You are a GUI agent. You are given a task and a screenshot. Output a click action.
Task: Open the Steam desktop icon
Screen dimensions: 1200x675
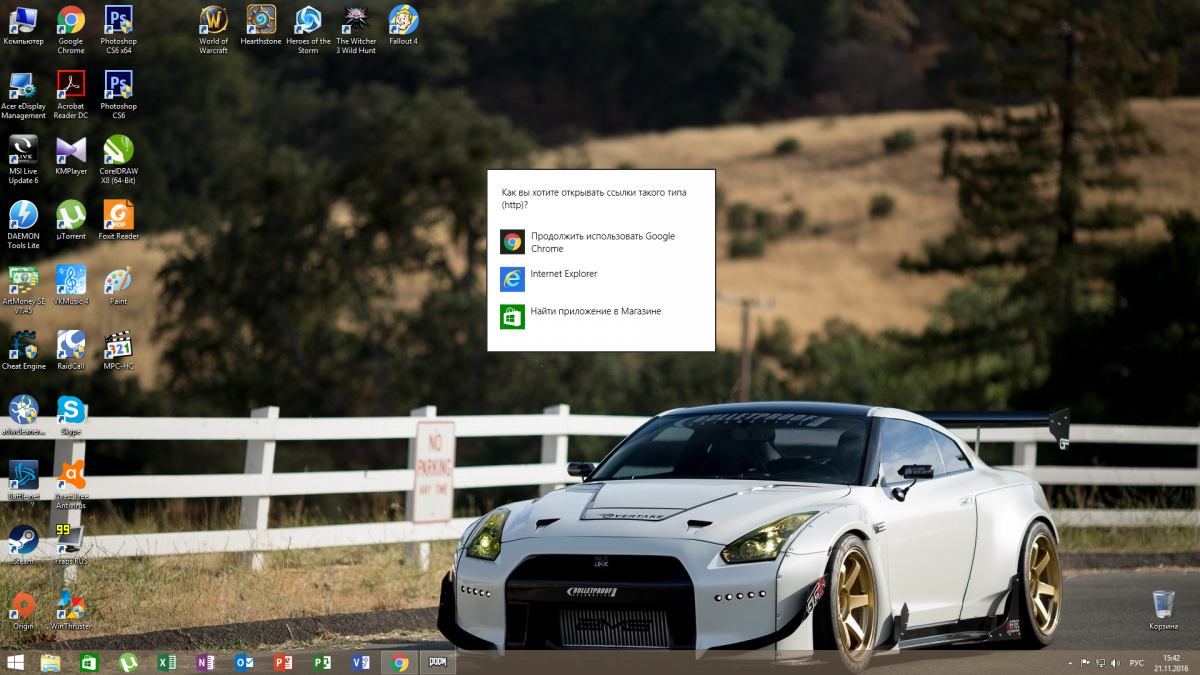[x=22, y=541]
